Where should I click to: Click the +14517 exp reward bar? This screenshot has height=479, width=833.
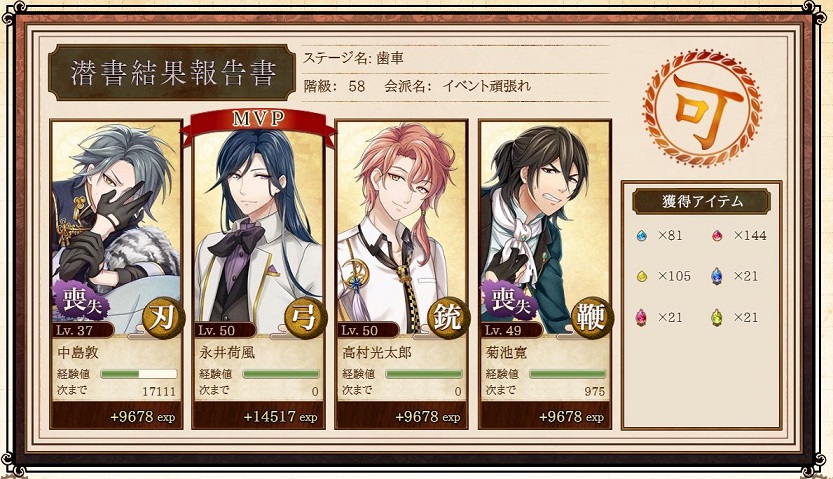[259, 416]
